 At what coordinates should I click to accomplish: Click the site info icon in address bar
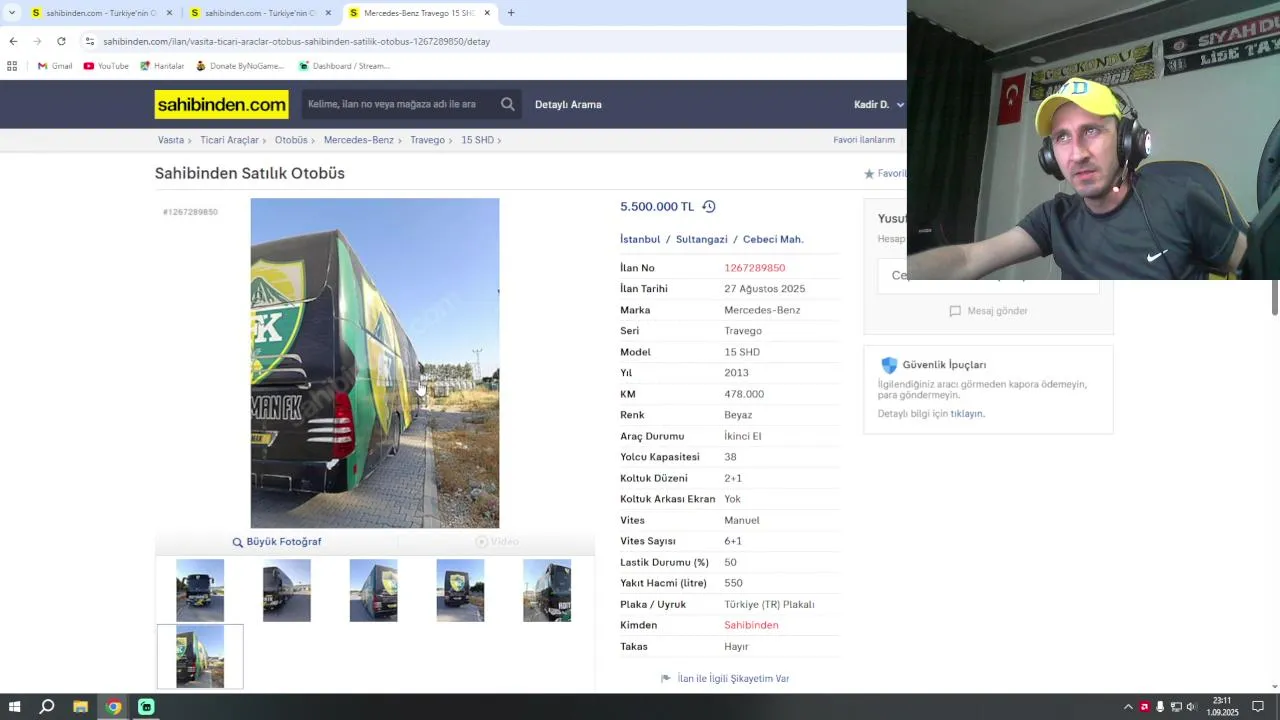pyautogui.click(x=90, y=41)
